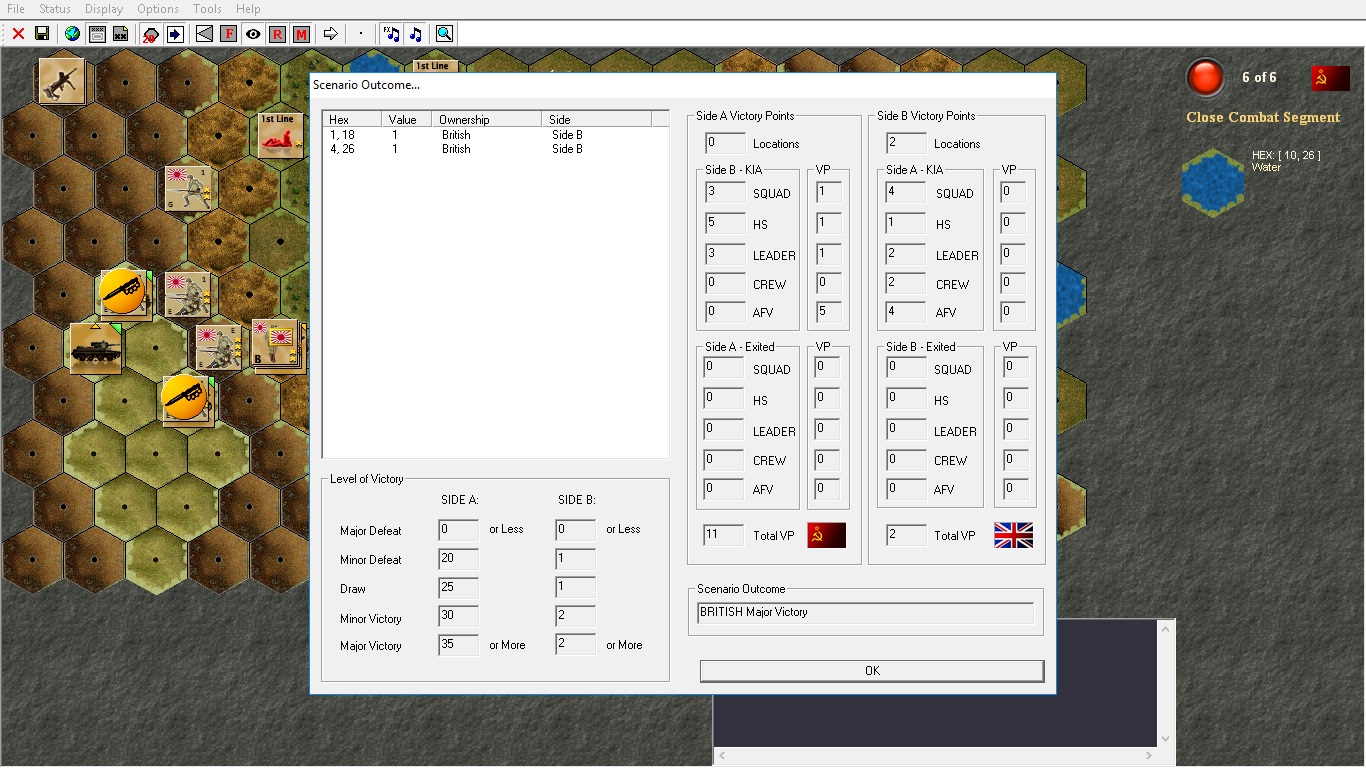Select the hex 1, 18 row
Image resolution: width=1366 pixels, height=768 pixels.
point(495,135)
